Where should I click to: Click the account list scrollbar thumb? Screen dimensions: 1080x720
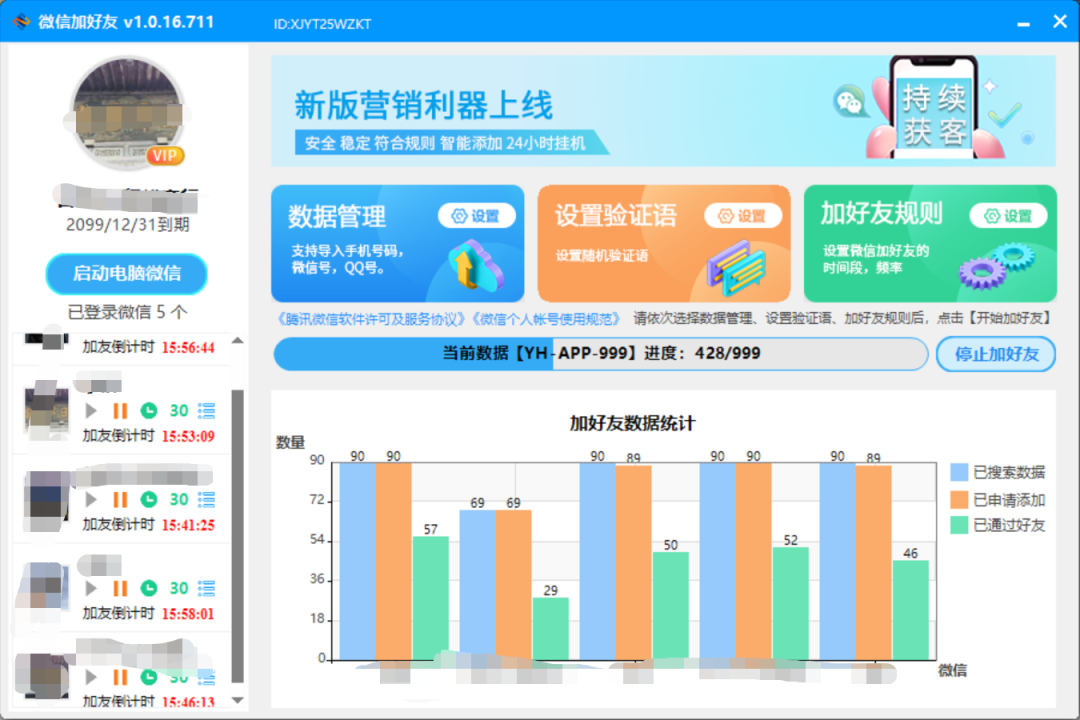(x=238, y=536)
